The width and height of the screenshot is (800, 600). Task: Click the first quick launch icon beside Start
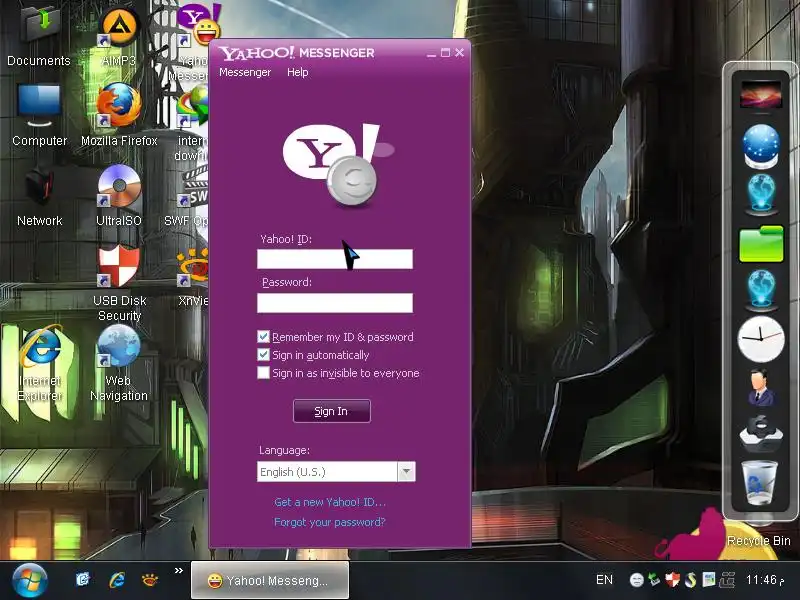[83, 580]
